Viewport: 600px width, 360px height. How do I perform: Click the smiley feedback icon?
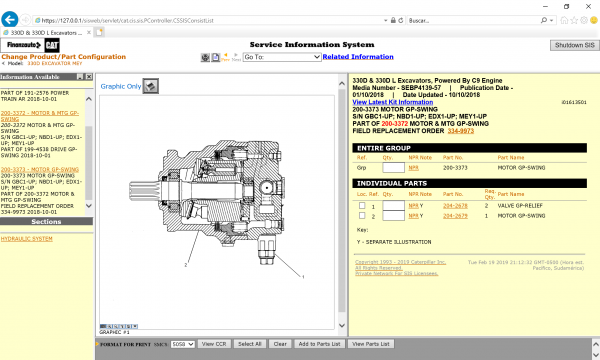point(594,20)
